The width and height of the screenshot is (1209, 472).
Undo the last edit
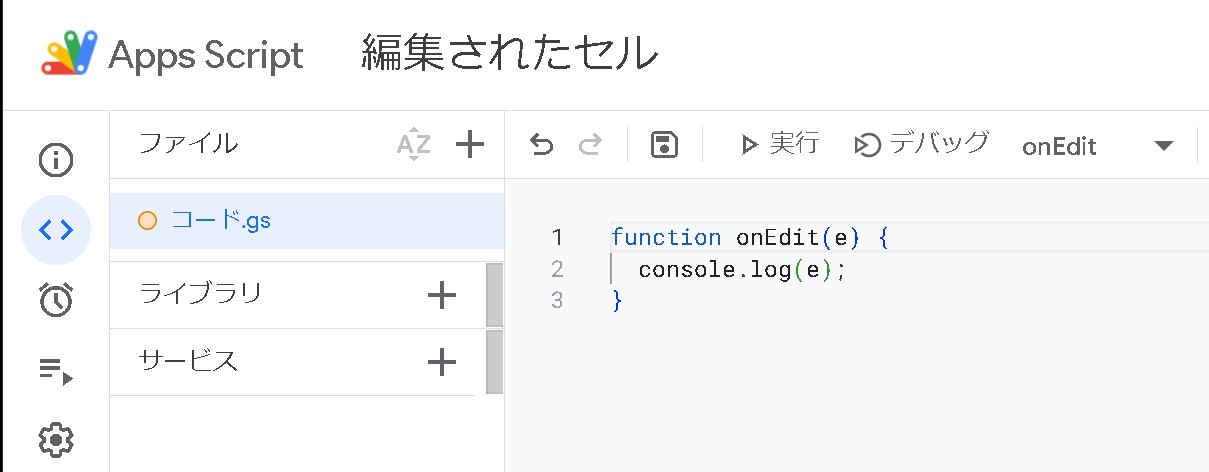tap(541, 146)
